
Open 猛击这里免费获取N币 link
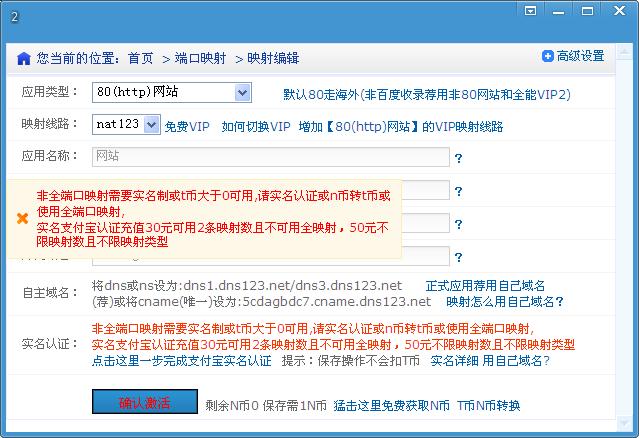point(391,406)
